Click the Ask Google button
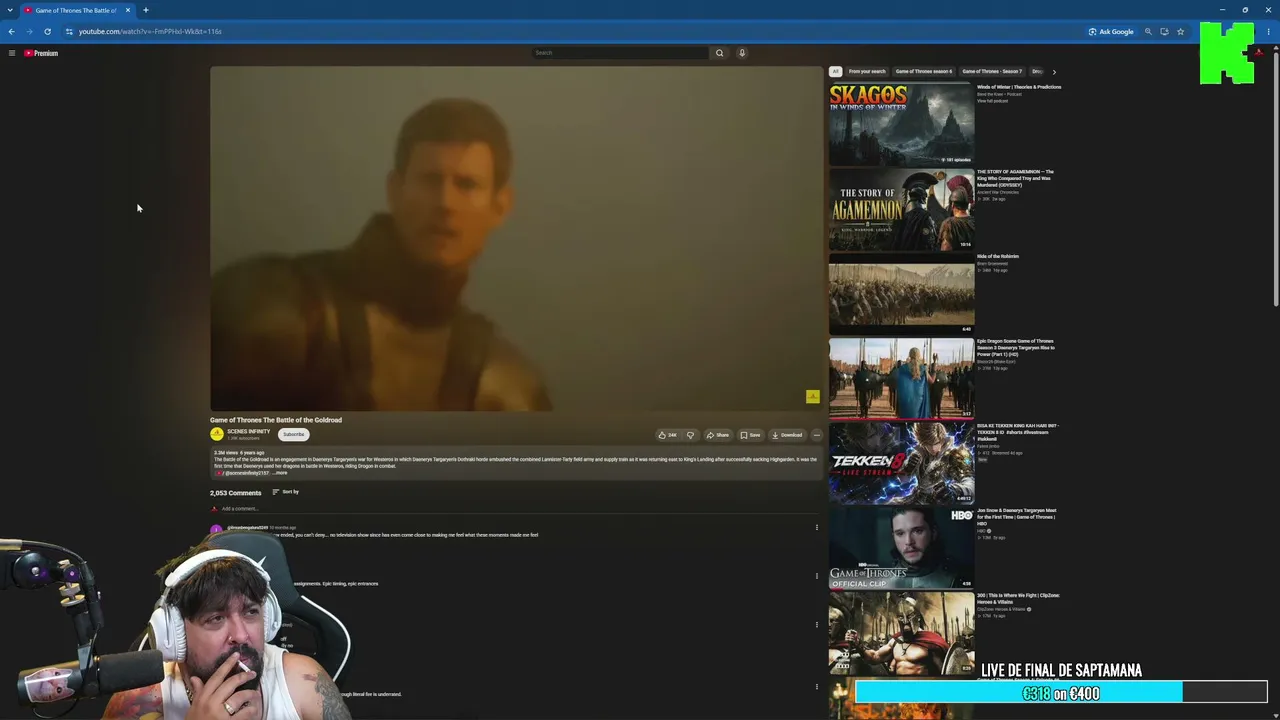This screenshot has width=1280, height=720. coord(1112,31)
